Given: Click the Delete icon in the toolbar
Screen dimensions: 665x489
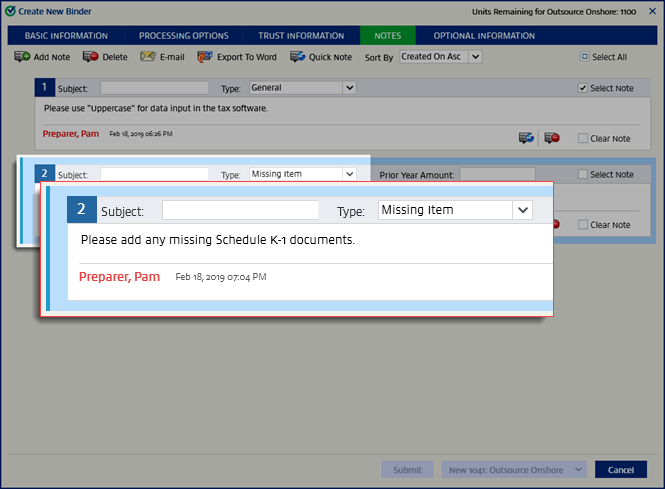Looking at the screenshot, I should pyautogui.click(x=91, y=57).
